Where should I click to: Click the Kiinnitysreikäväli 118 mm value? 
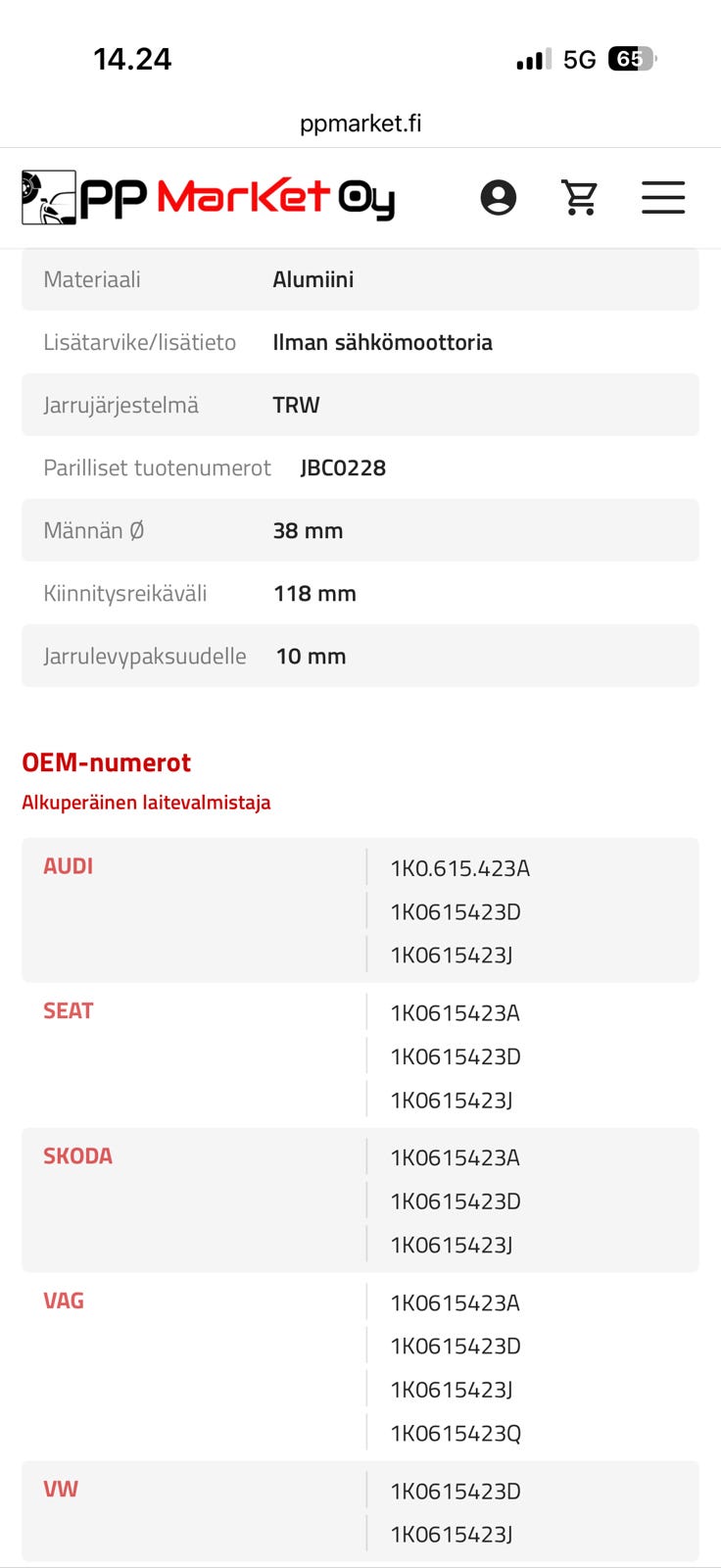tap(314, 594)
